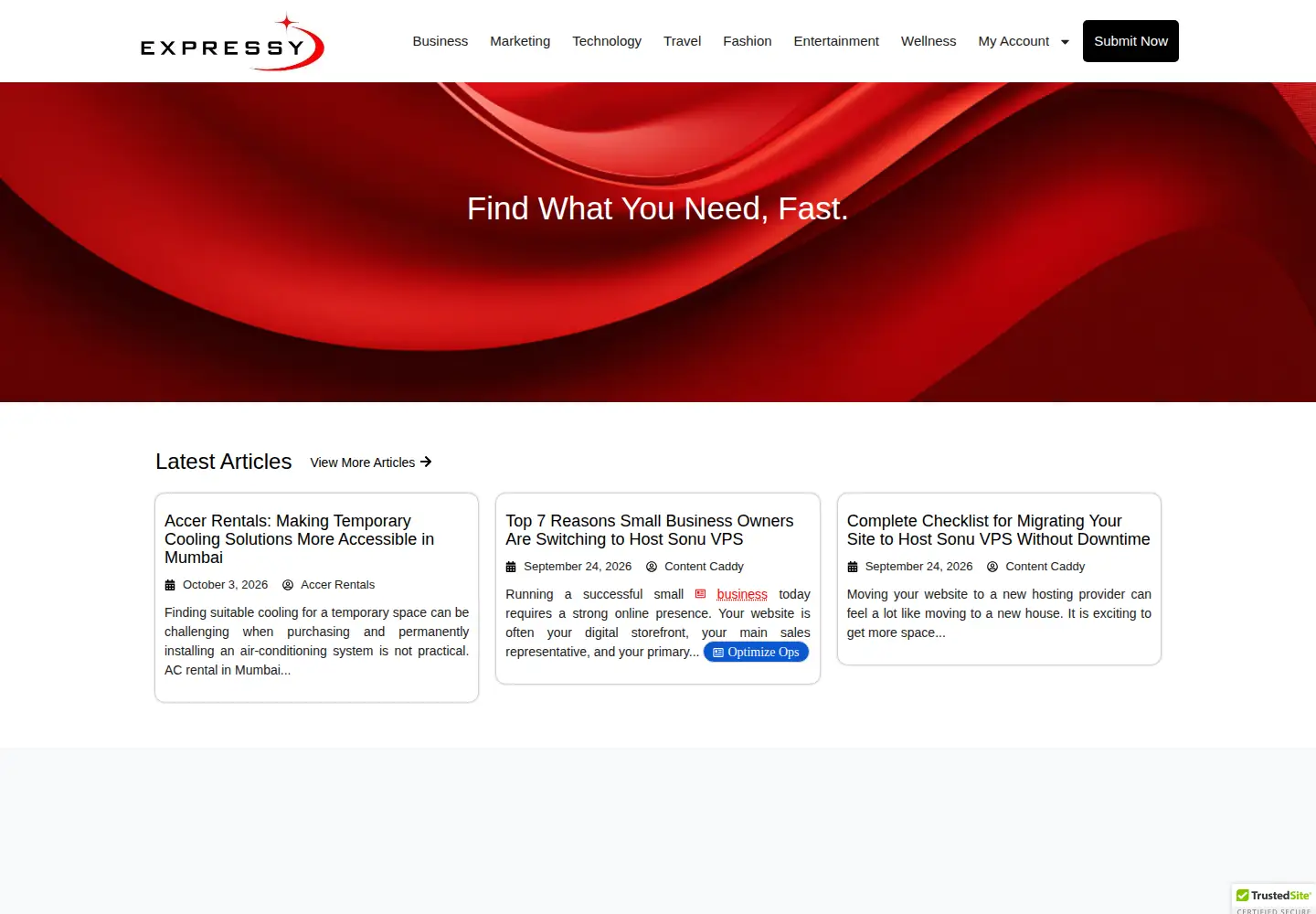Click the small red icon before 'business'
This screenshot has height=914, width=1316.
point(701,594)
